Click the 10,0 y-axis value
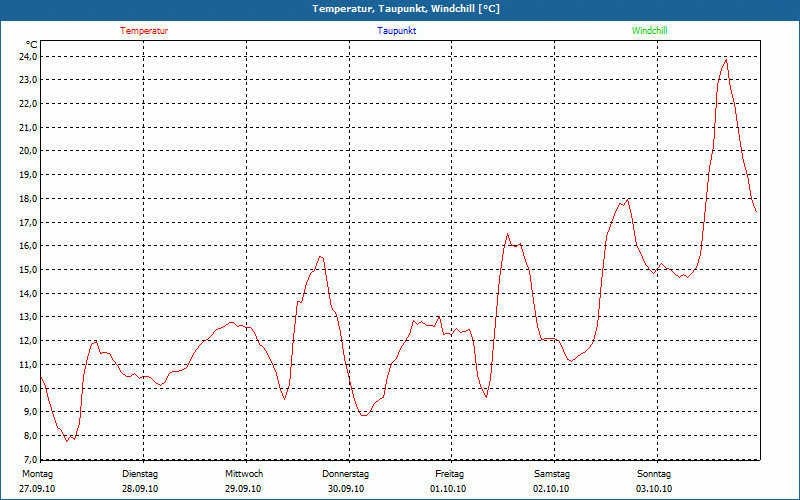This screenshot has width=800, height=500. click(28, 388)
